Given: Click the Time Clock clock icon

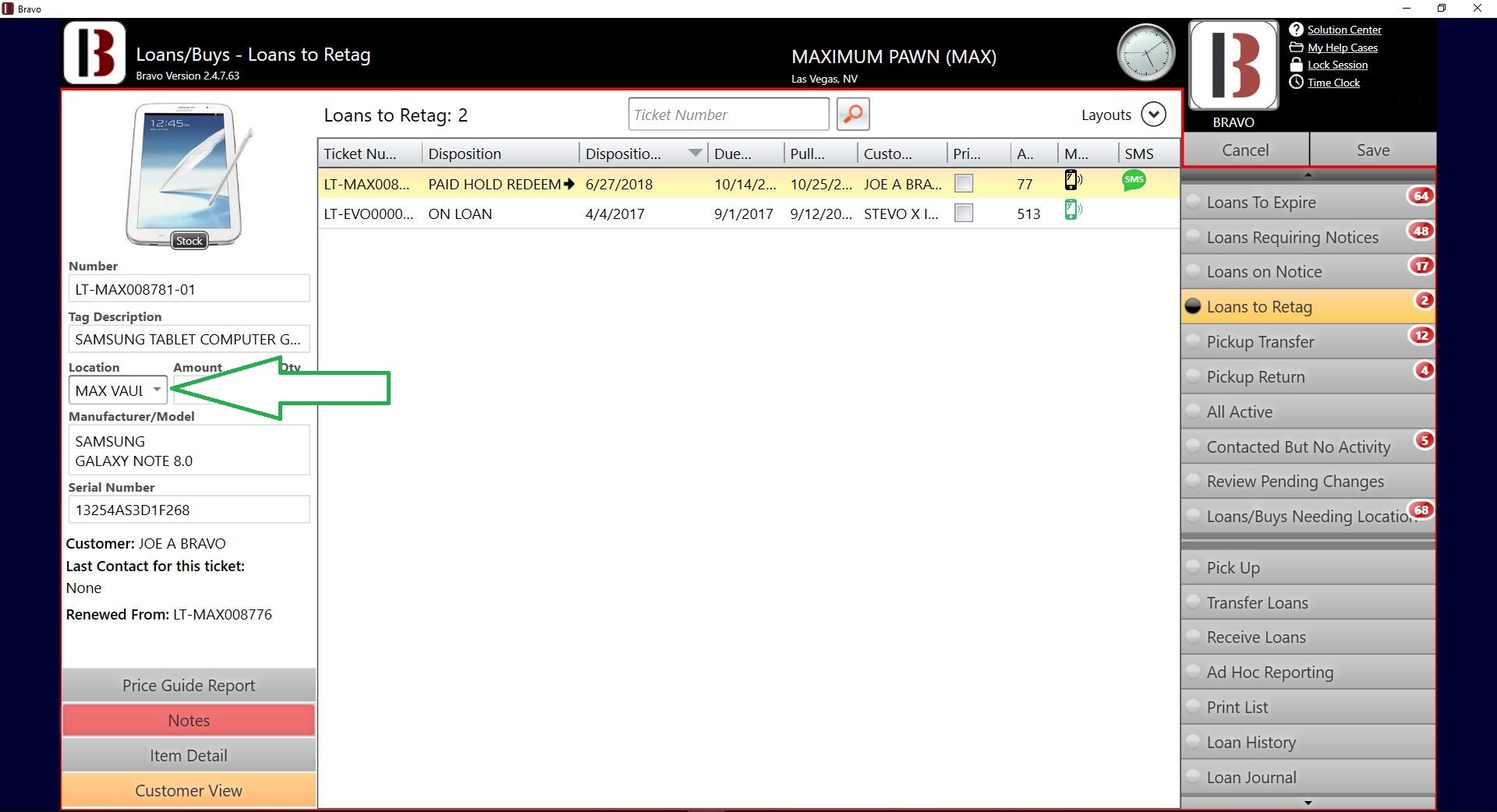Looking at the screenshot, I should [x=1296, y=83].
